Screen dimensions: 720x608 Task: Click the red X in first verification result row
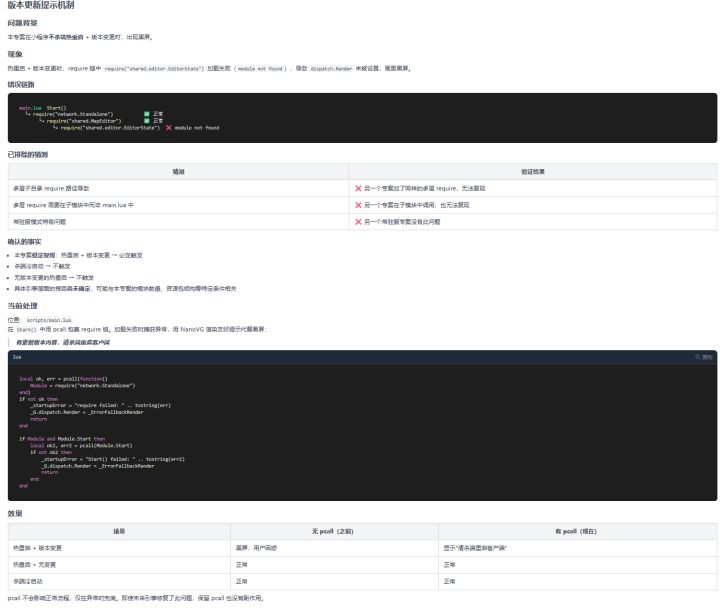[358, 188]
